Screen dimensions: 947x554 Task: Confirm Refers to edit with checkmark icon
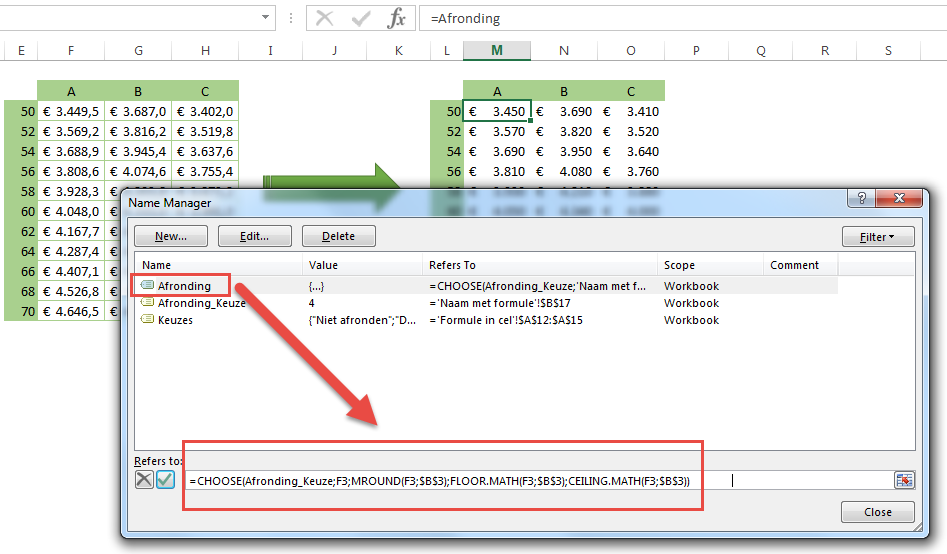(165, 480)
